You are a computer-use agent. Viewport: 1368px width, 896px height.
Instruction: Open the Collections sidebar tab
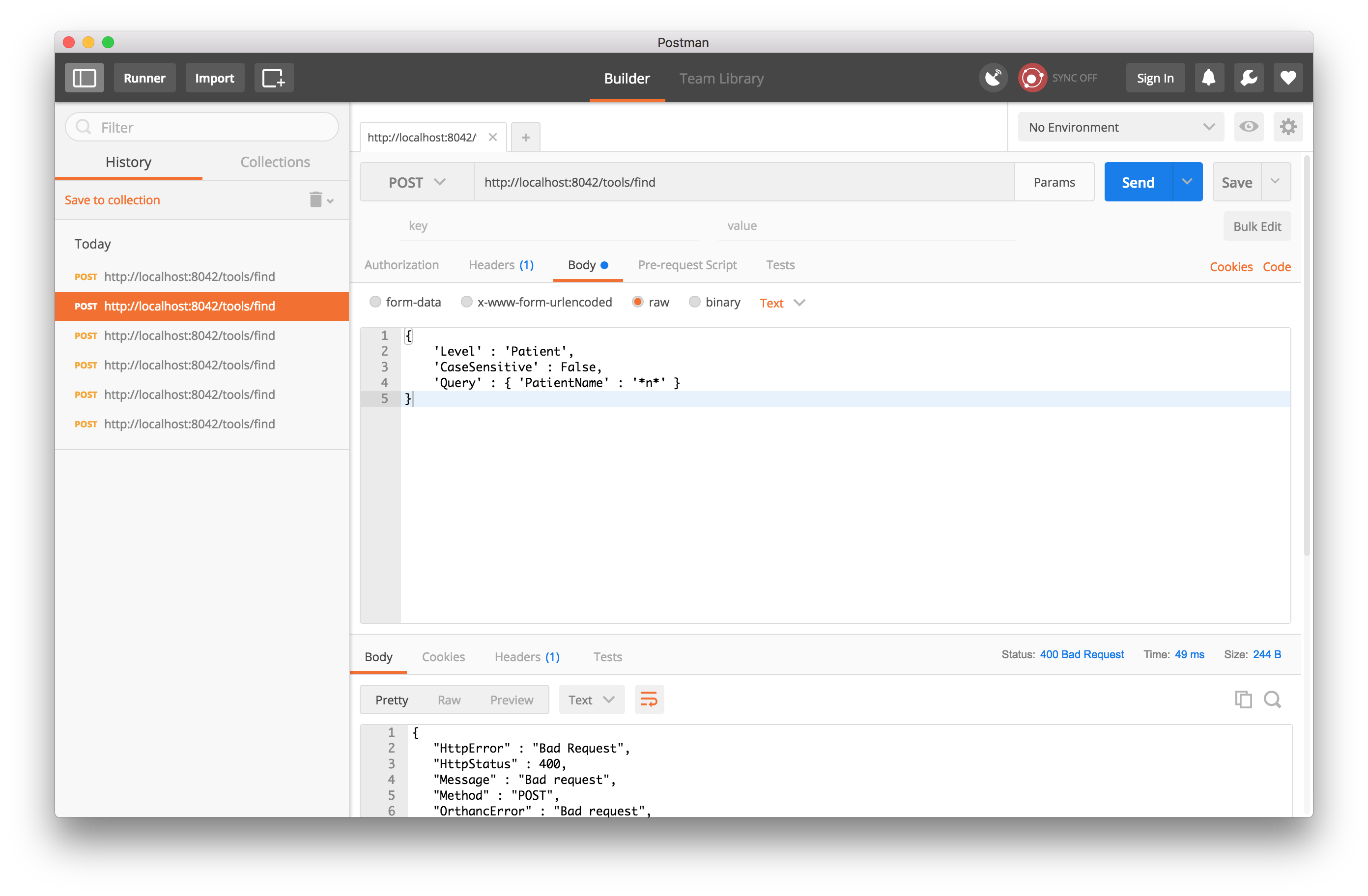275,162
